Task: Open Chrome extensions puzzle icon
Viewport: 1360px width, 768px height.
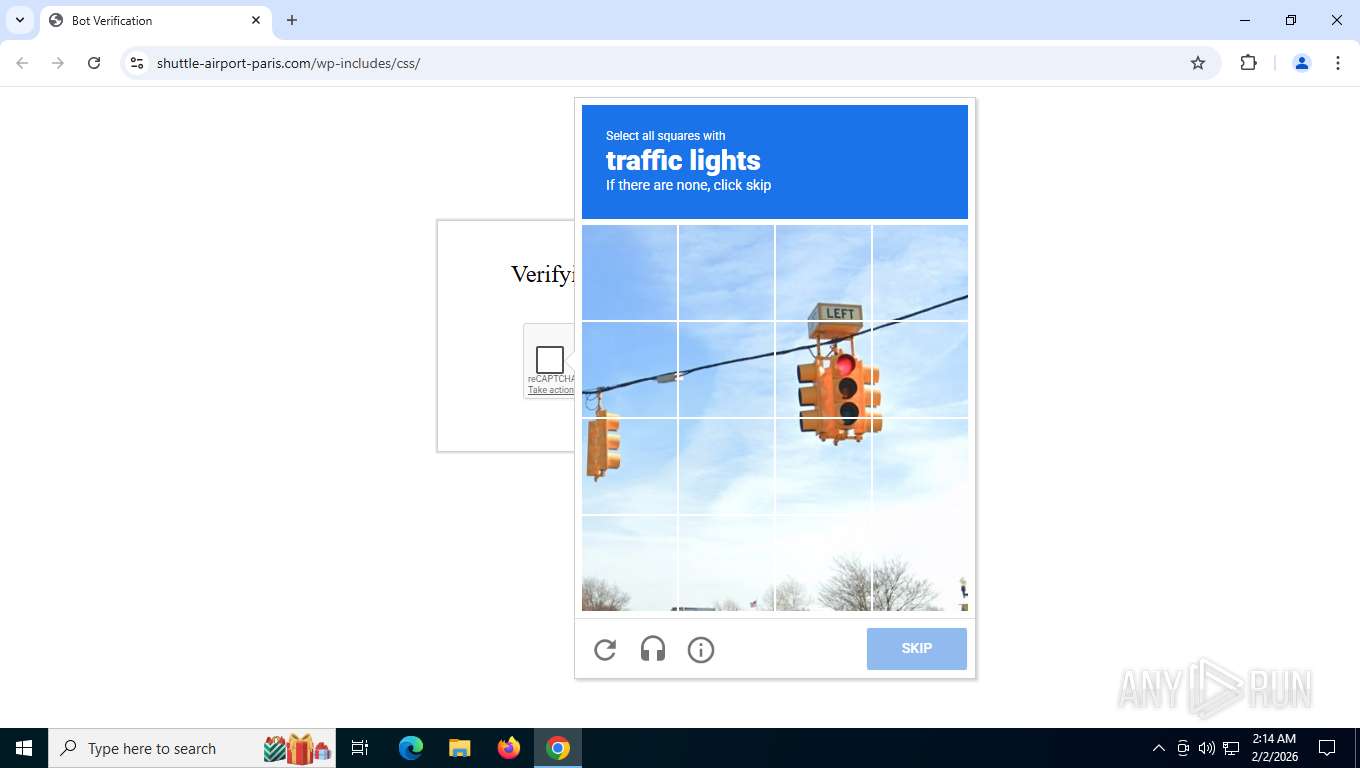Action: coord(1248,63)
